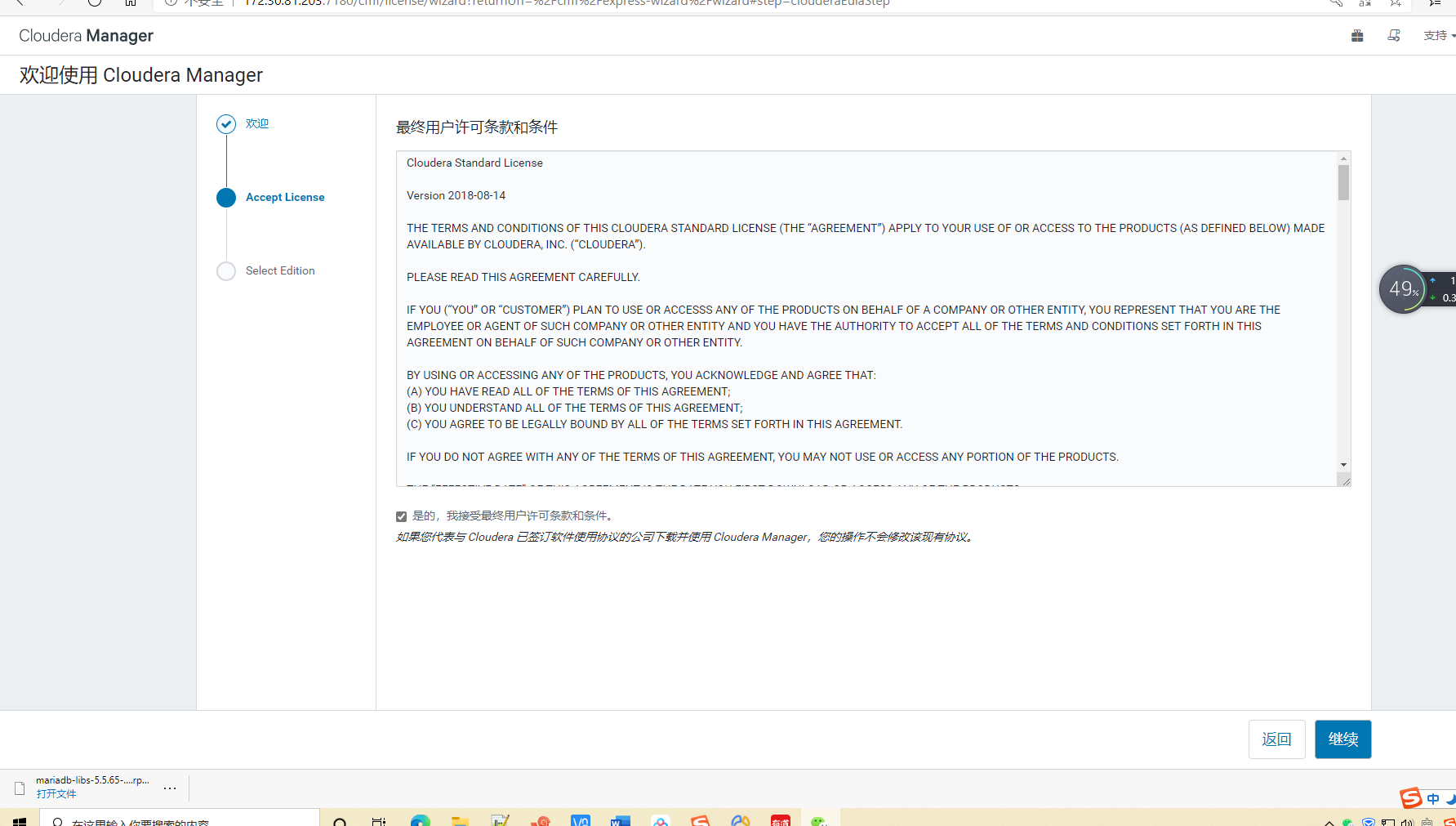1456x826 pixels.
Task: Click 'IF YOU DO NOT AGREE' license paragraph
Action: [763, 458]
